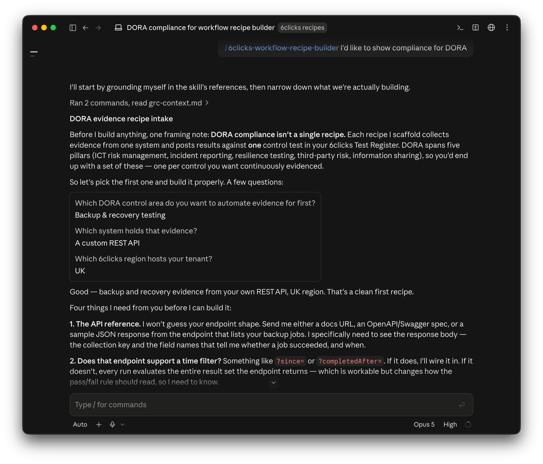Screen dimensions: 543x464
Task: Toggle the High effort setting
Action: pyautogui.click(x=450, y=424)
